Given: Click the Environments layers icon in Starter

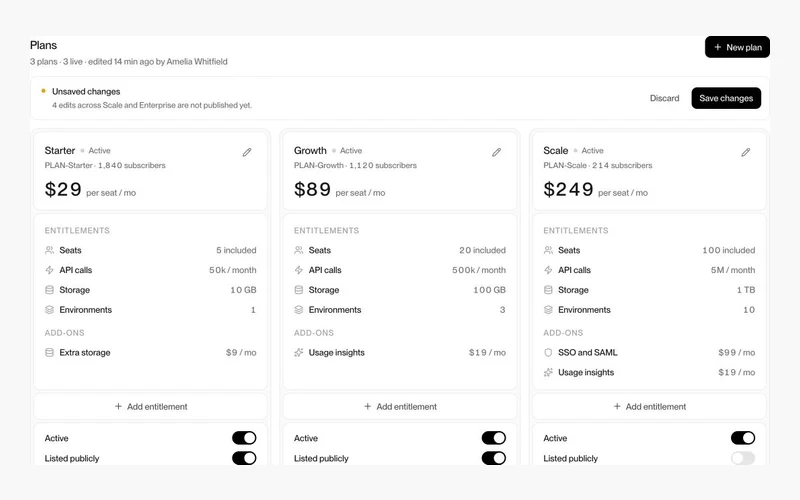Looking at the screenshot, I should click(x=49, y=310).
